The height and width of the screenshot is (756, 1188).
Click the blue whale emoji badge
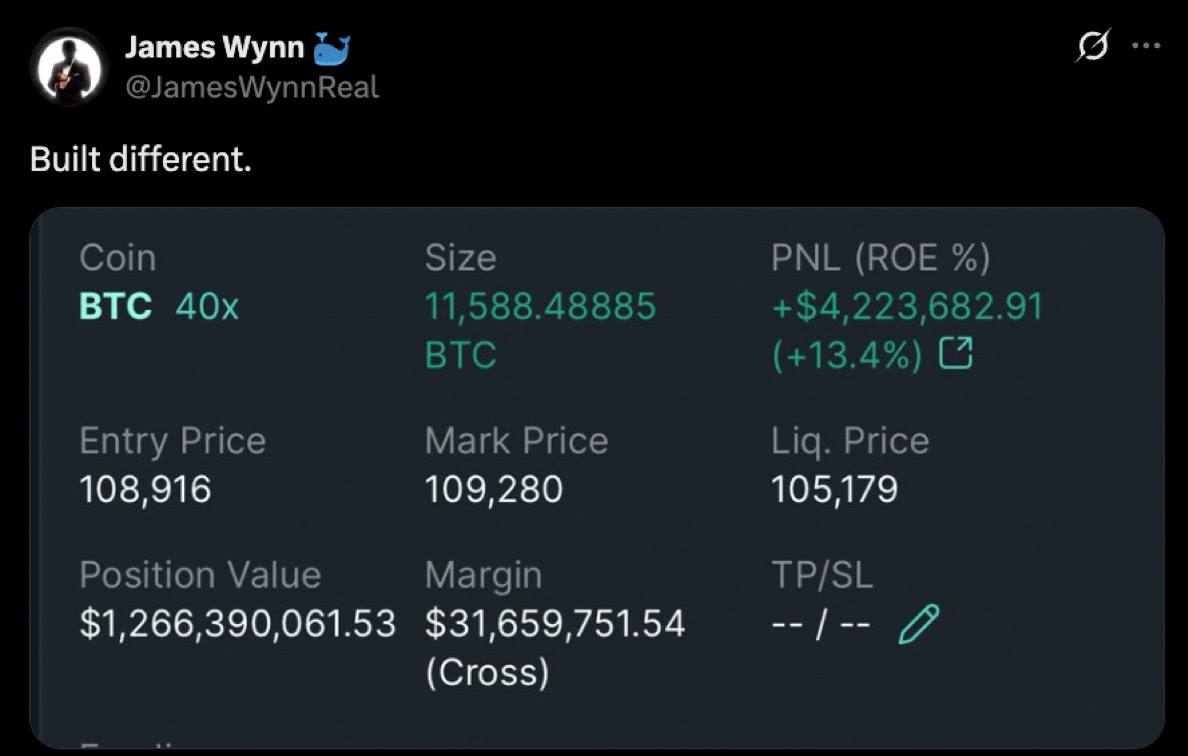click(x=331, y=48)
